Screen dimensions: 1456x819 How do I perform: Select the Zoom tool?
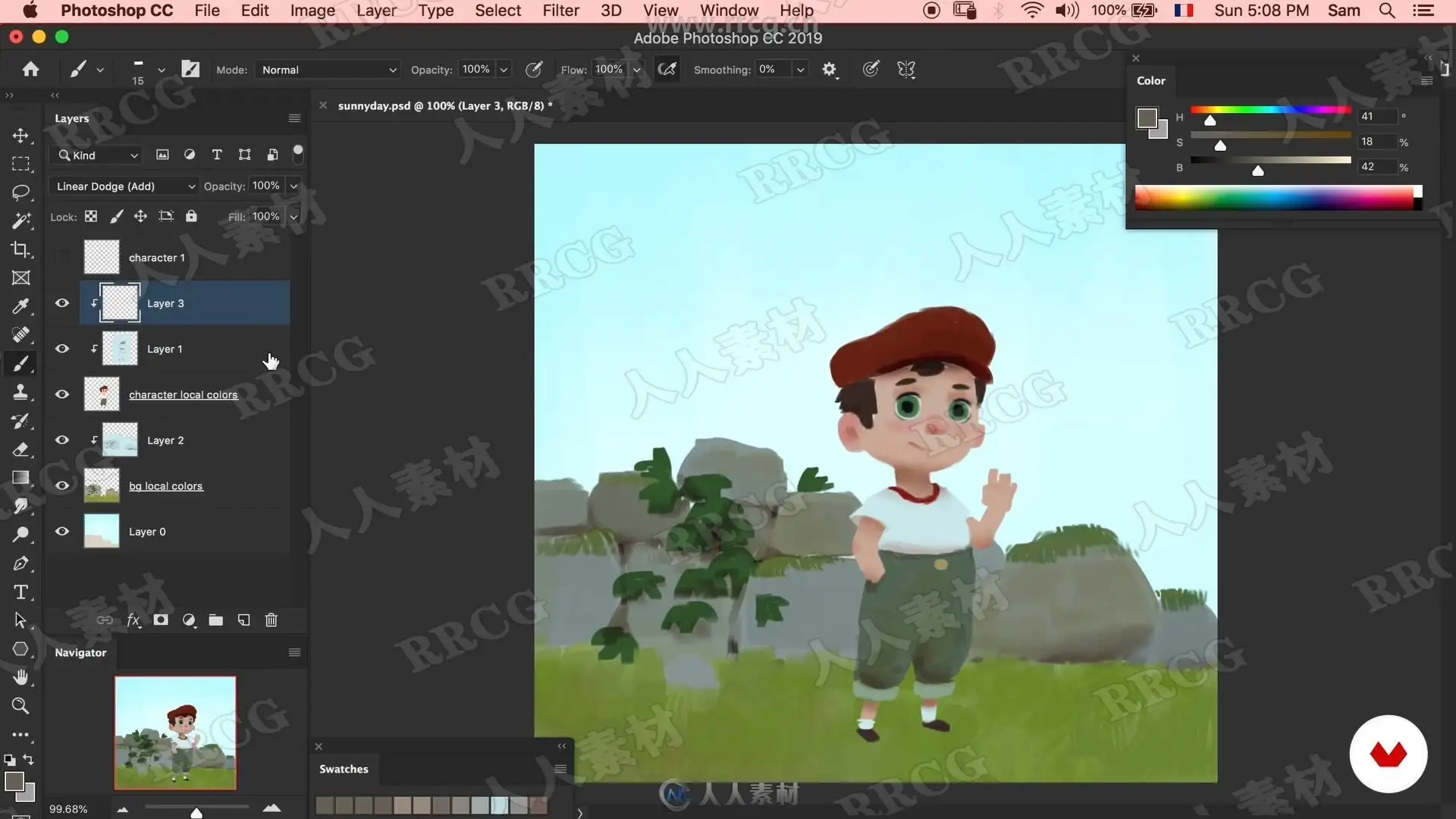point(20,706)
